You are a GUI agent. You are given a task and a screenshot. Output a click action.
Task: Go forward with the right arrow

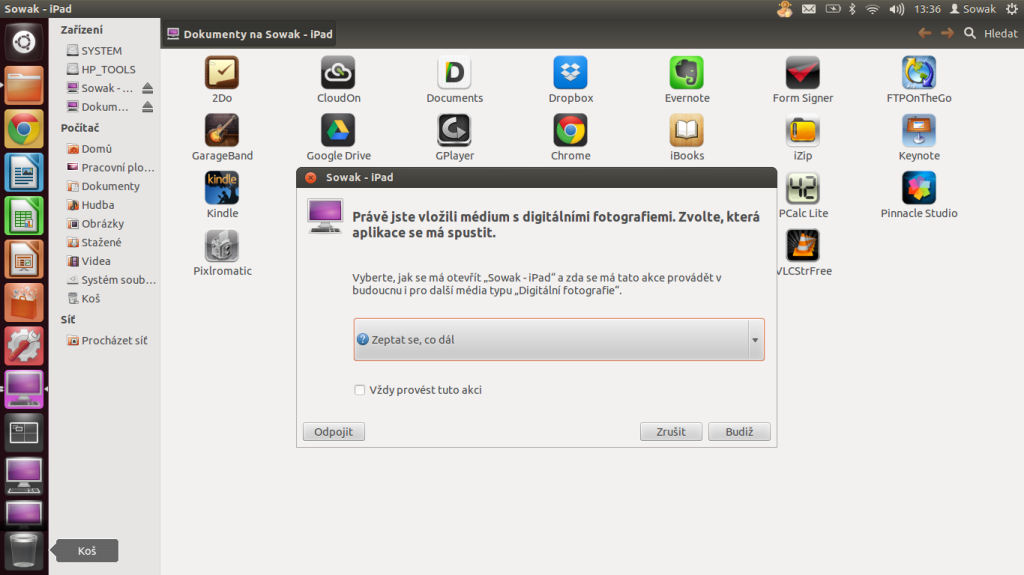(947, 33)
